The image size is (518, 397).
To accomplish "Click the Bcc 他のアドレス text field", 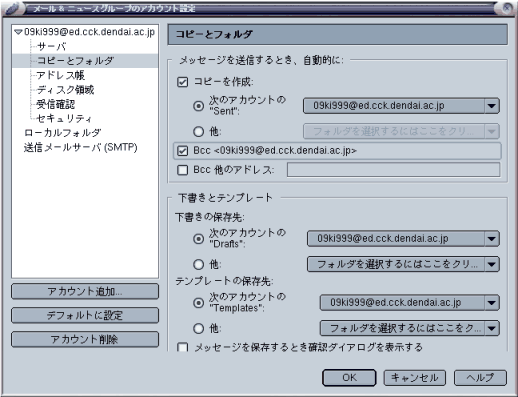I will 393,170.
